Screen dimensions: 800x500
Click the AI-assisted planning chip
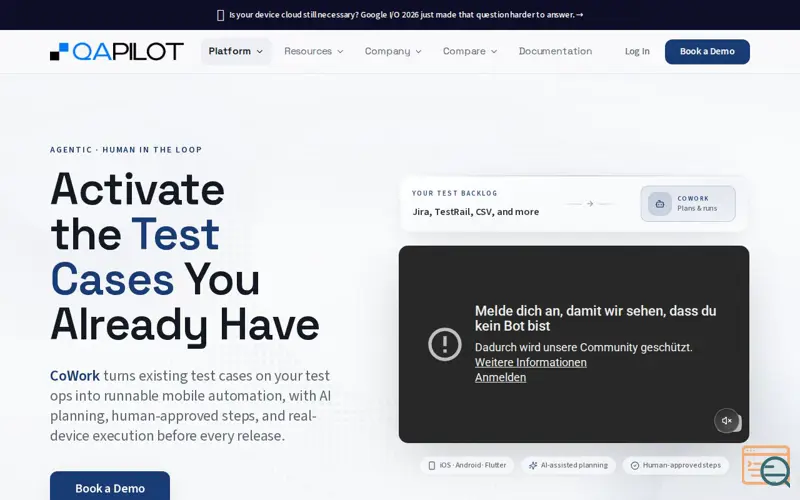click(x=568, y=465)
